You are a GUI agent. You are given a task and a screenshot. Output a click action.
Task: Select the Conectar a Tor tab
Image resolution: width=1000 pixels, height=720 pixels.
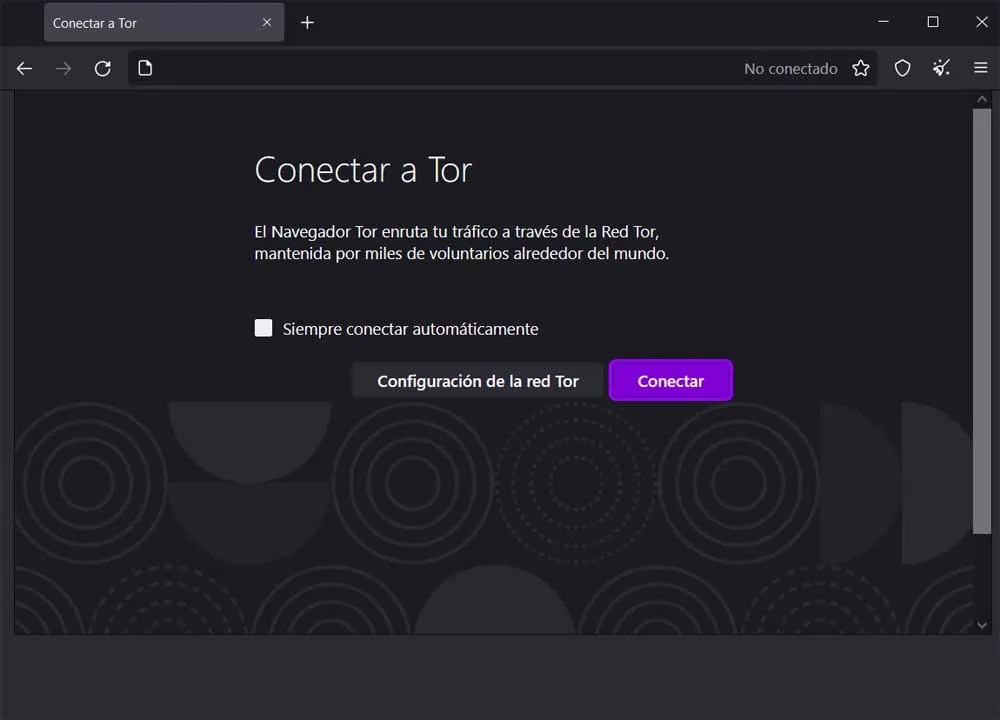coord(164,23)
